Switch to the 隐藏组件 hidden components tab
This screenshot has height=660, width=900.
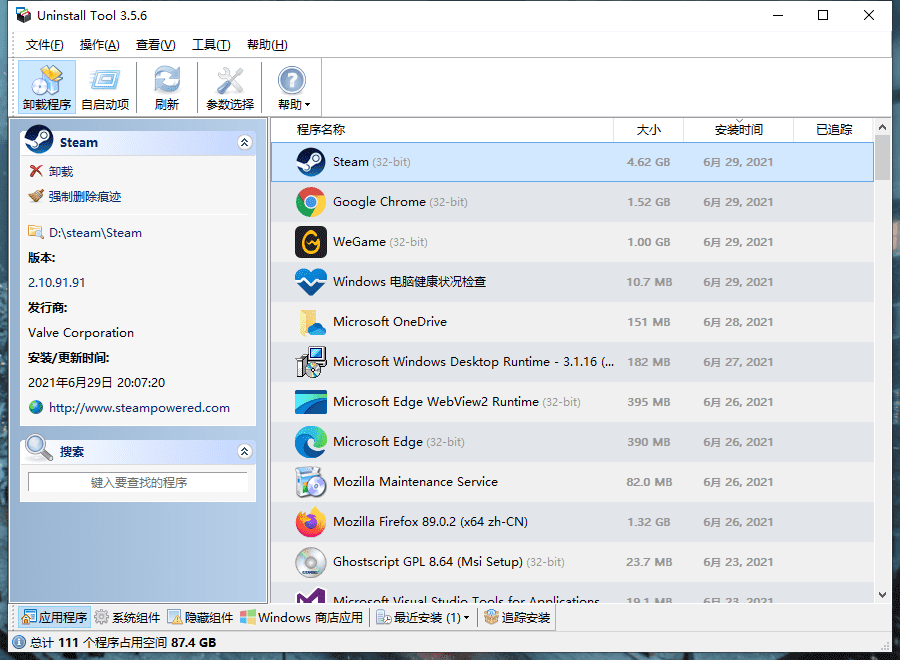200,618
